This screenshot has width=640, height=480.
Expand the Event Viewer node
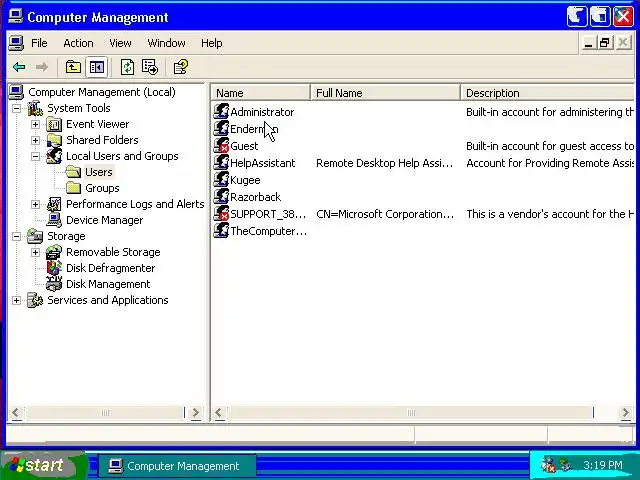[x=36, y=124]
